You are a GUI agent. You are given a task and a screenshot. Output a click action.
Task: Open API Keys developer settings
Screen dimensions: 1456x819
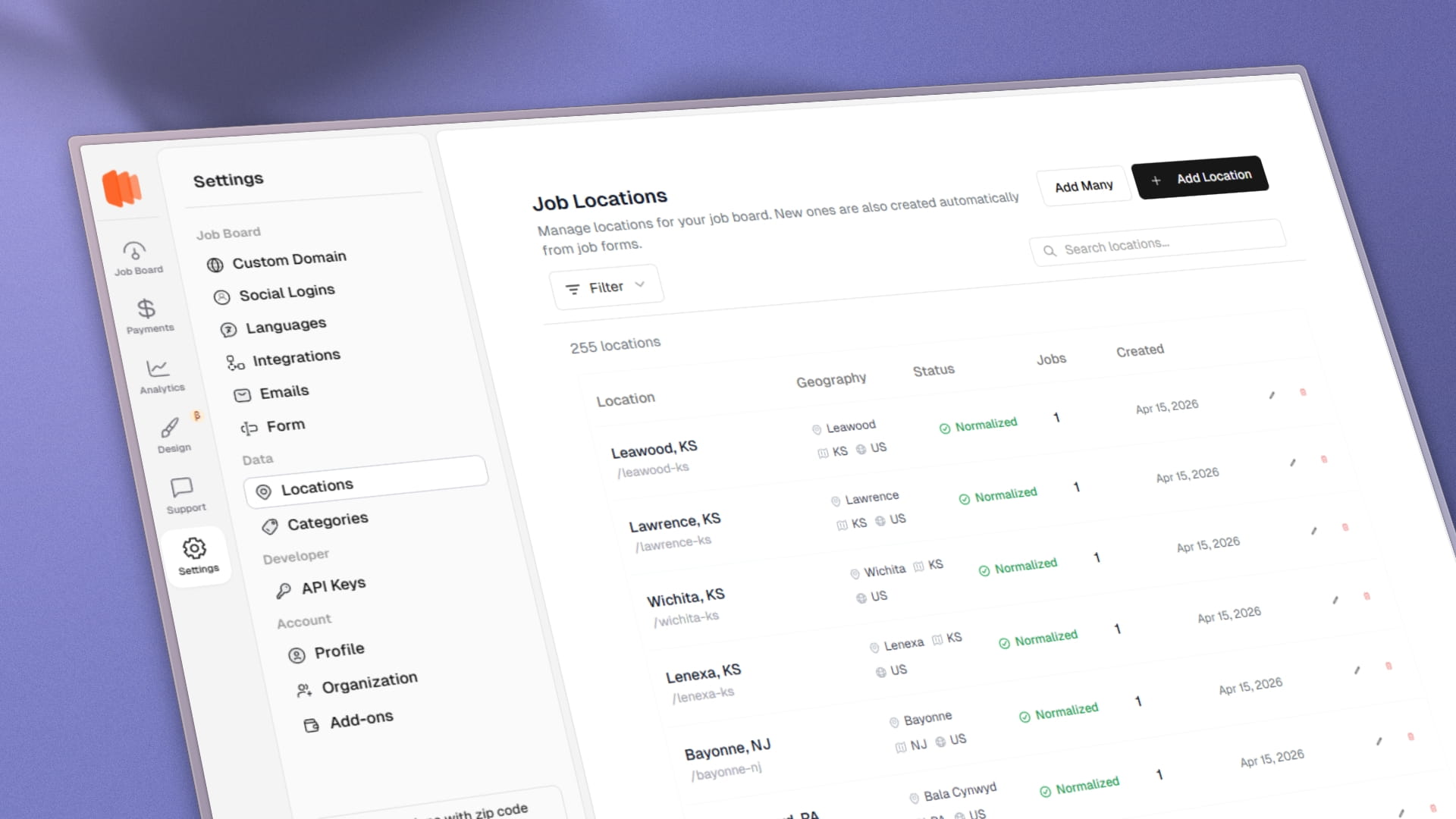[333, 585]
